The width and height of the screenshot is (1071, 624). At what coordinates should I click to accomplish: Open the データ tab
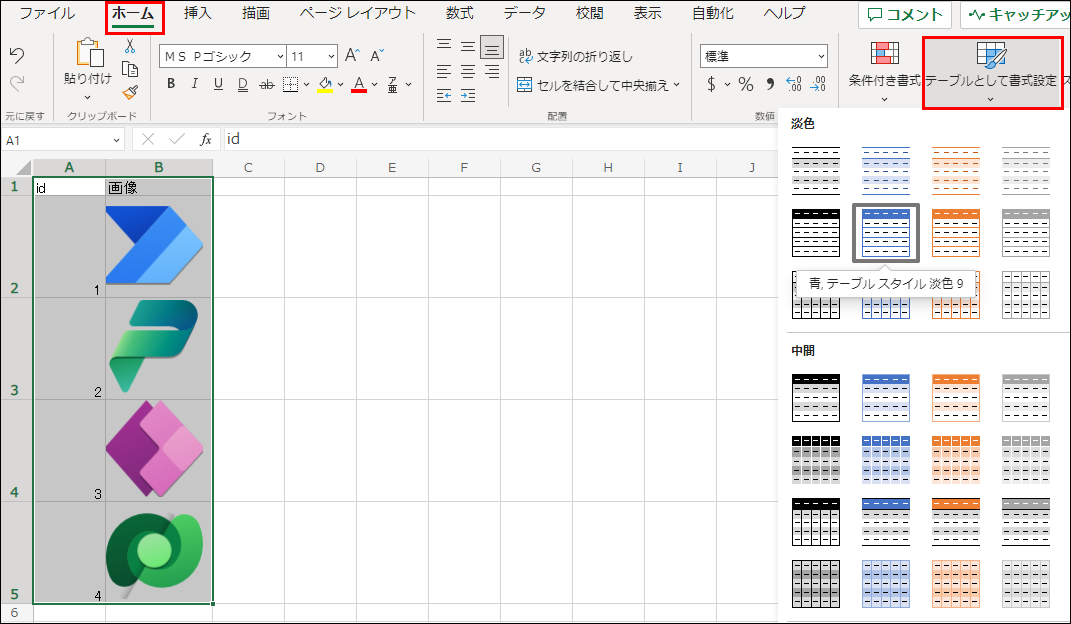point(525,14)
